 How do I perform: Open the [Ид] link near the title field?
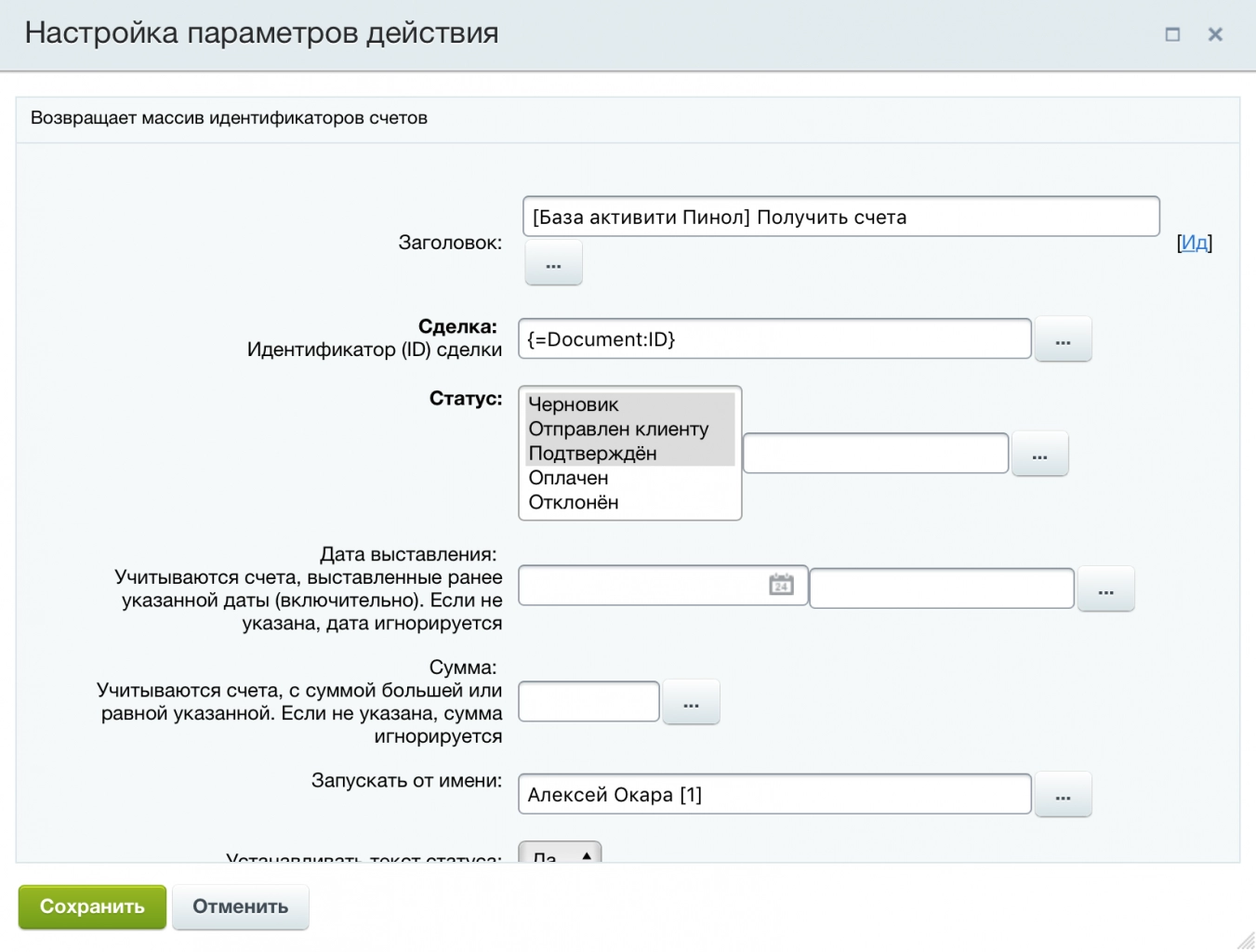[x=1196, y=242]
